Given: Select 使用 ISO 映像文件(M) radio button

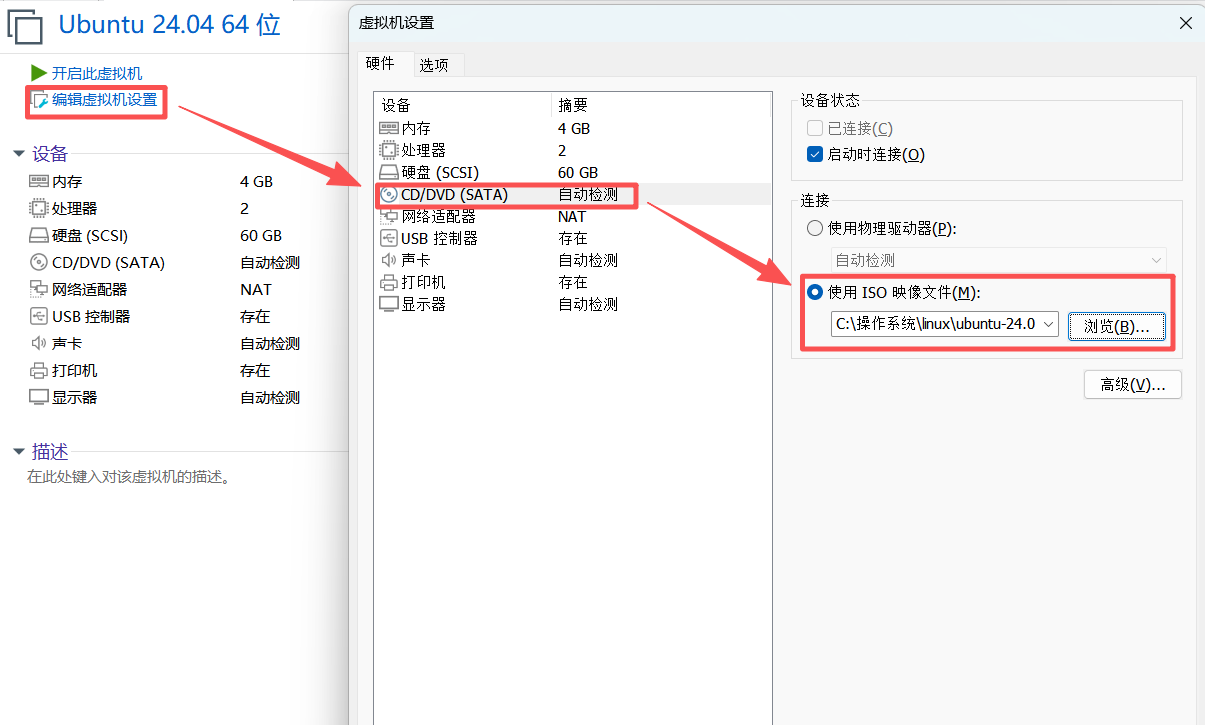Looking at the screenshot, I should pyautogui.click(x=815, y=292).
